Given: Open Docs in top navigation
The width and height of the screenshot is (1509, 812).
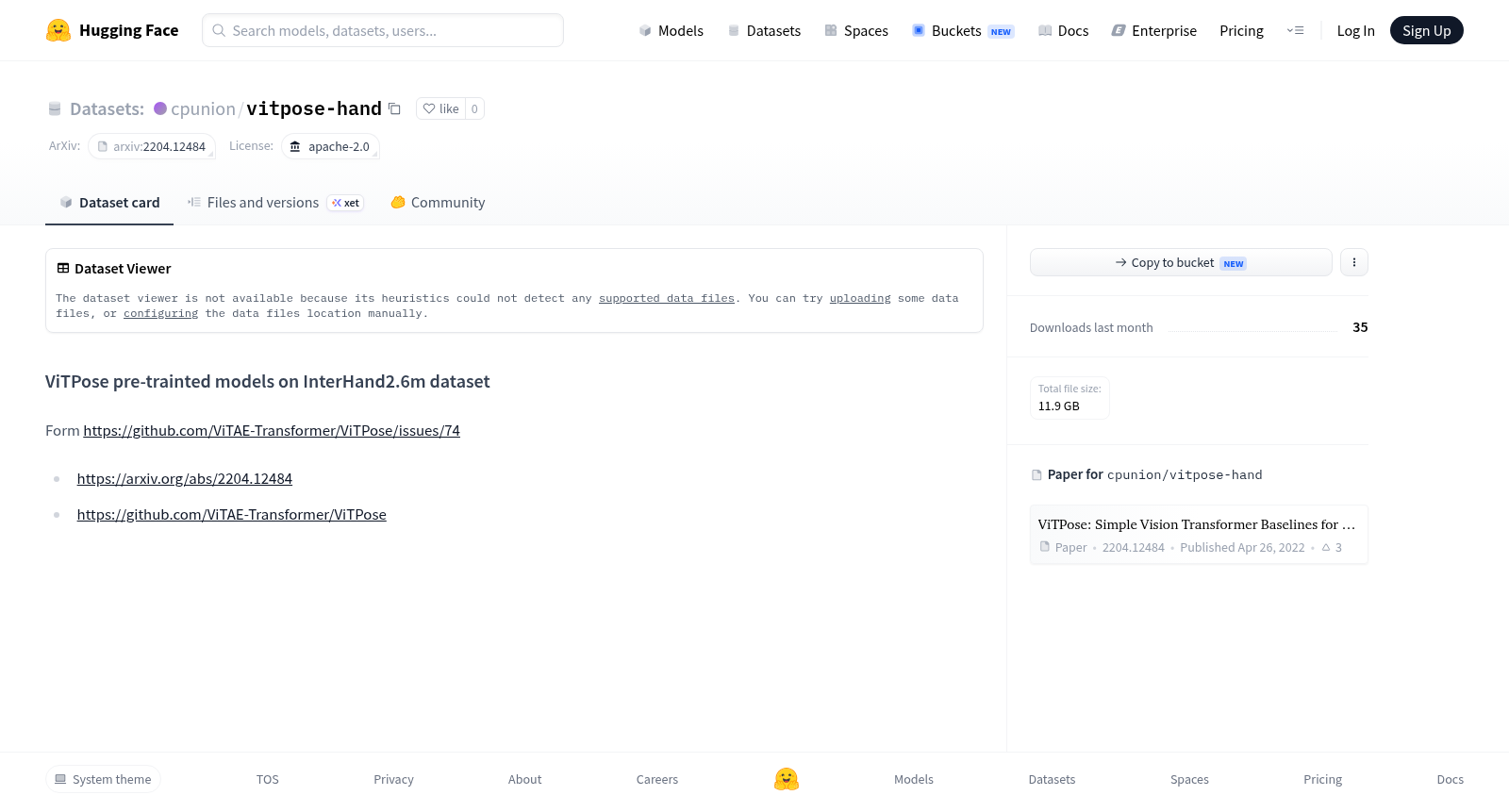Looking at the screenshot, I should pyautogui.click(x=1063, y=30).
